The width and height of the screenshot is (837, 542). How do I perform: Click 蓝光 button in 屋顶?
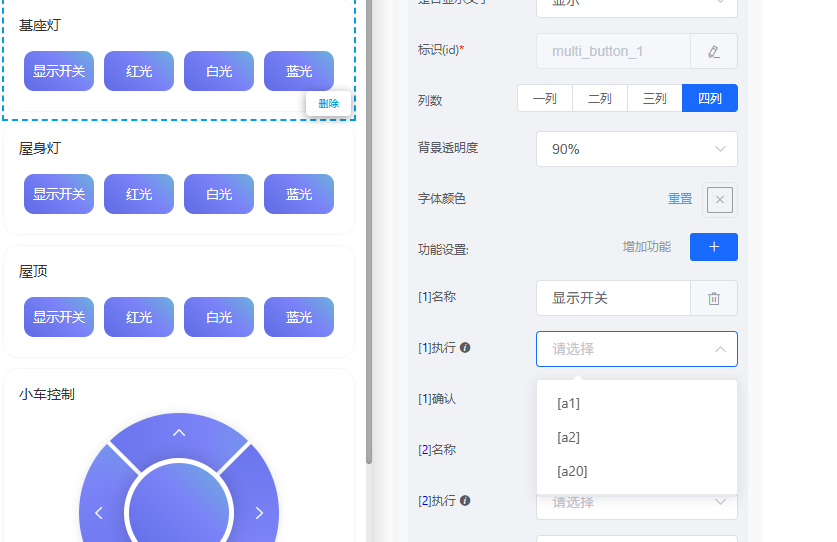(299, 317)
